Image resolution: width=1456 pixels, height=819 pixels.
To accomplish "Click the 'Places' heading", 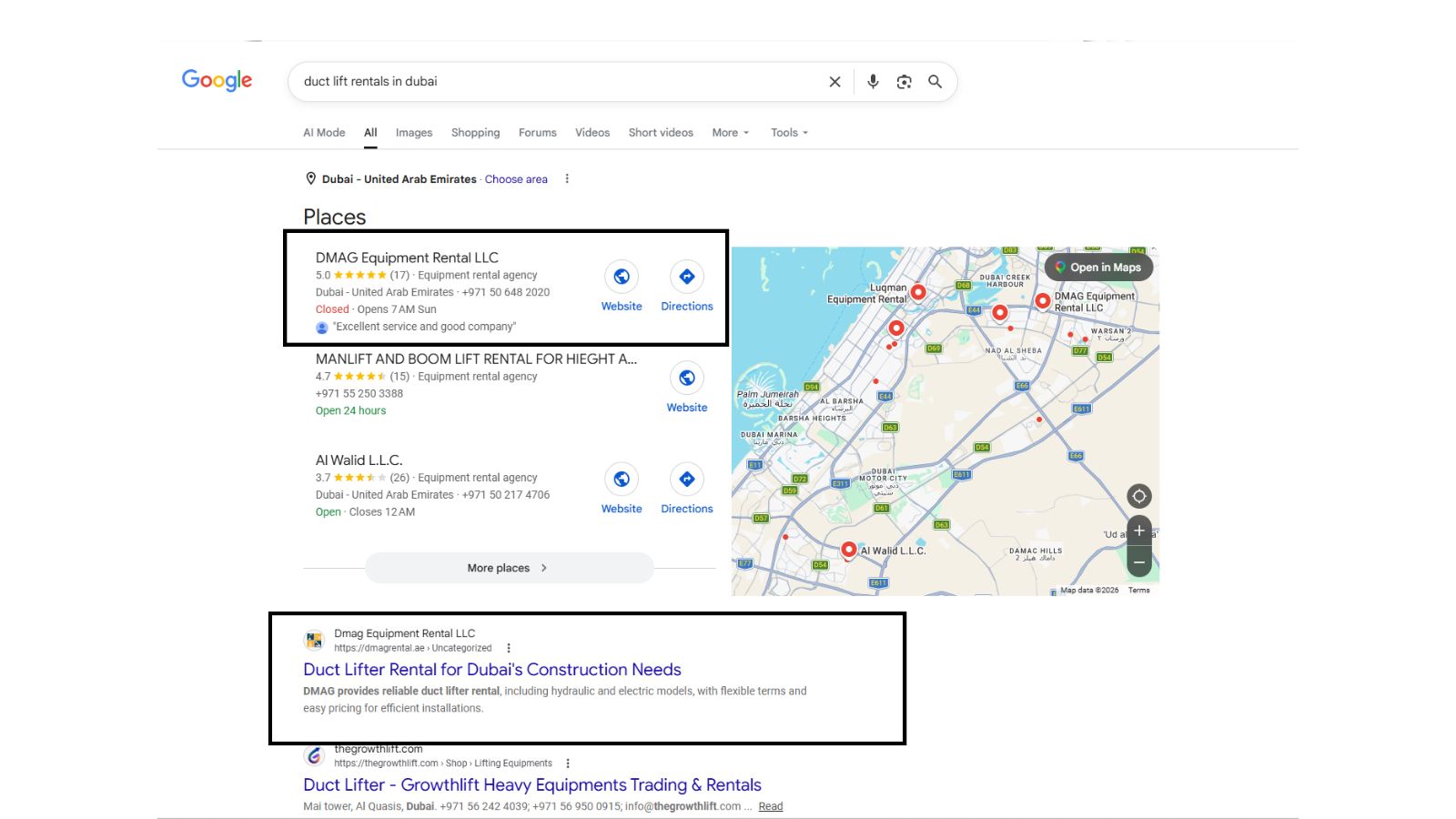I will tap(334, 217).
